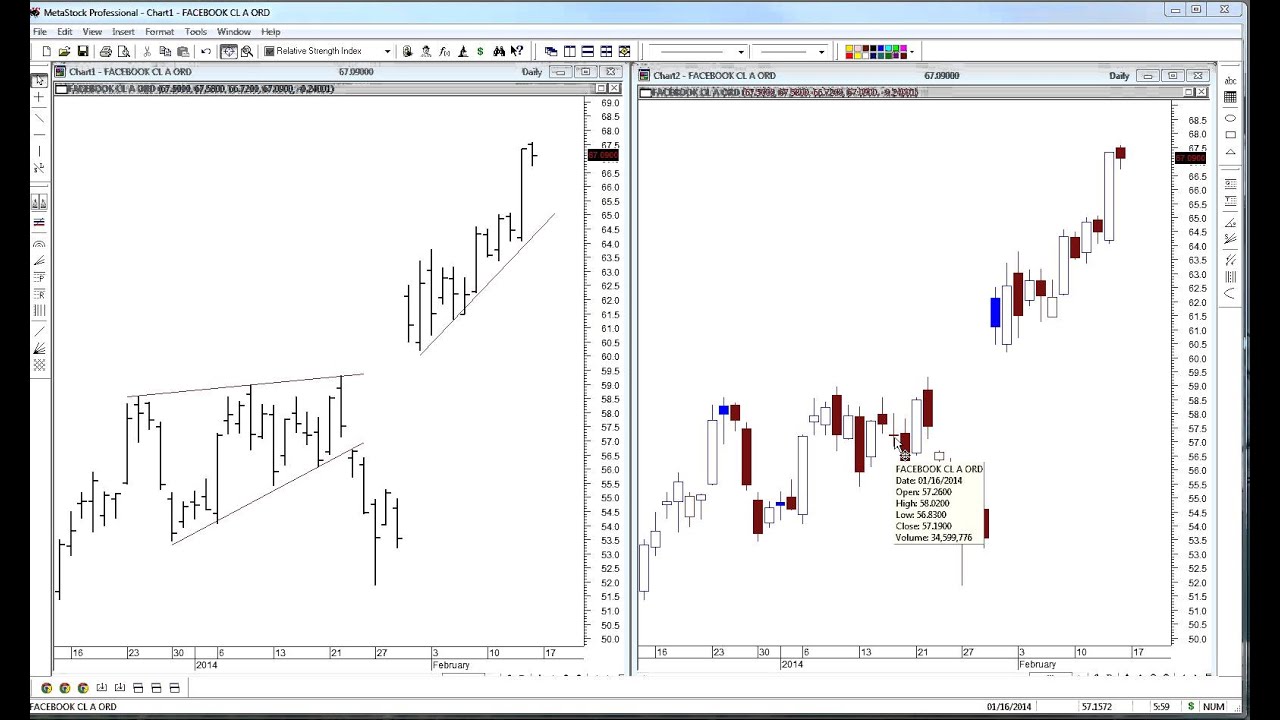1280x720 pixels.
Task: Maximize Chart1 inner price pane
Action: (x=601, y=88)
